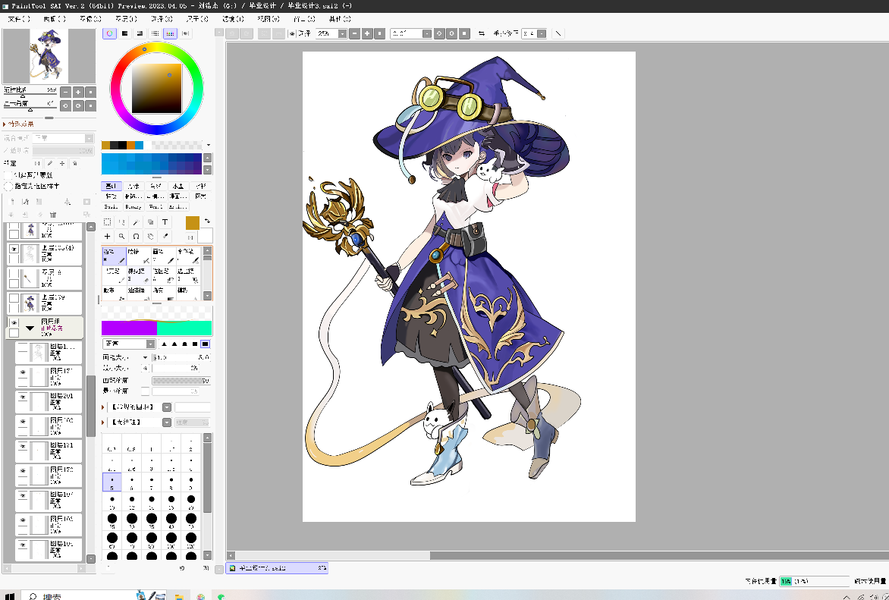Viewport: 889px width, 600px height.
Task: Pick the blue swatch in color history
Action: (139, 145)
